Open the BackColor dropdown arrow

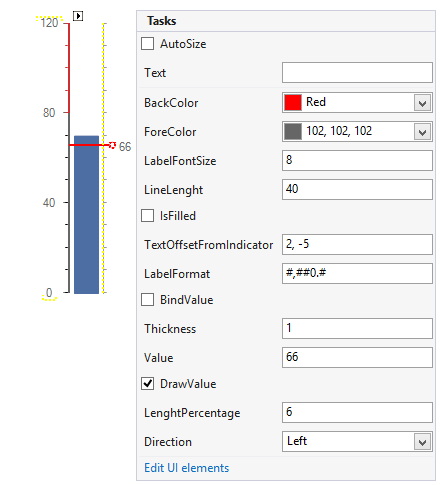(x=423, y=103)
